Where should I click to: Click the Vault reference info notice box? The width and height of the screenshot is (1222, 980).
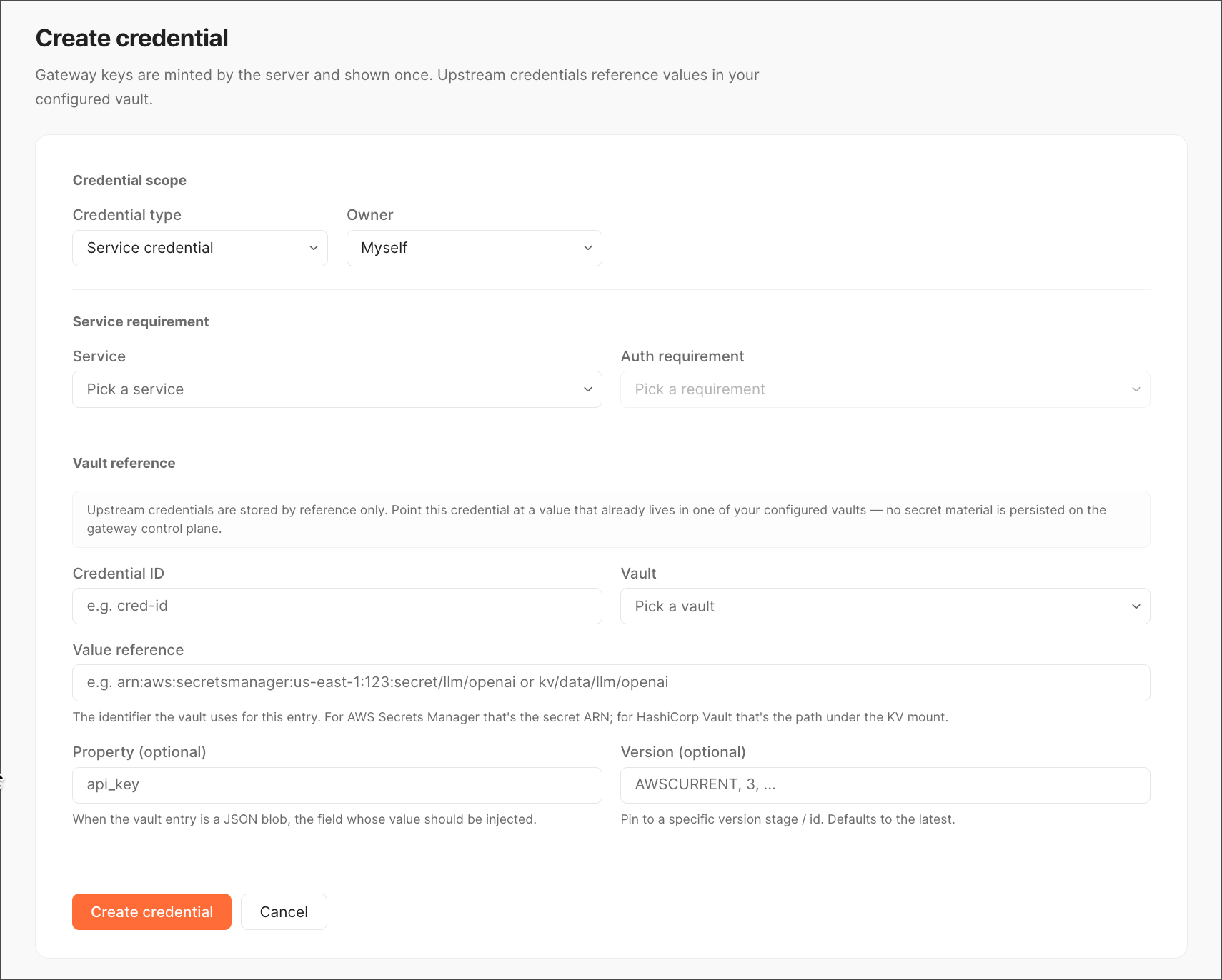[x=611, y=519]
